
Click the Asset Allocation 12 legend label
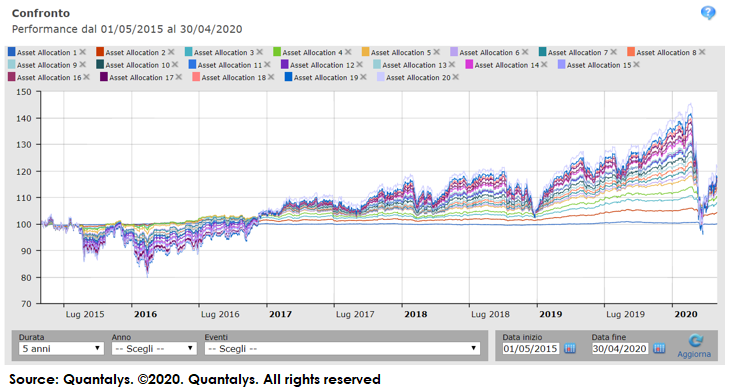point(322,65)
